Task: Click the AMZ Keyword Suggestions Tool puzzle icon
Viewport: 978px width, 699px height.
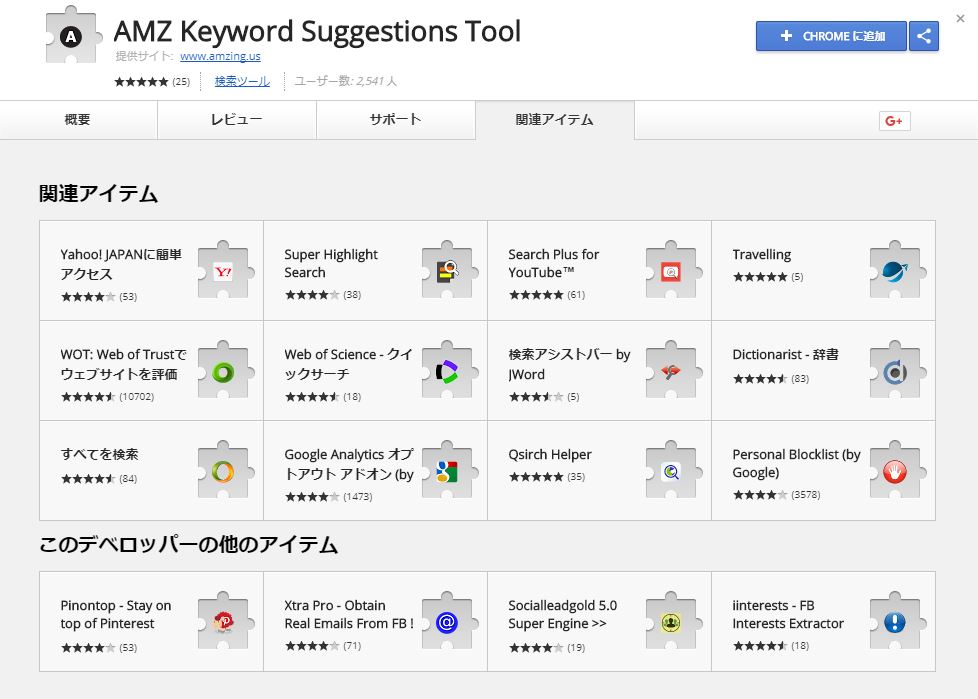Action: (72, 35)
